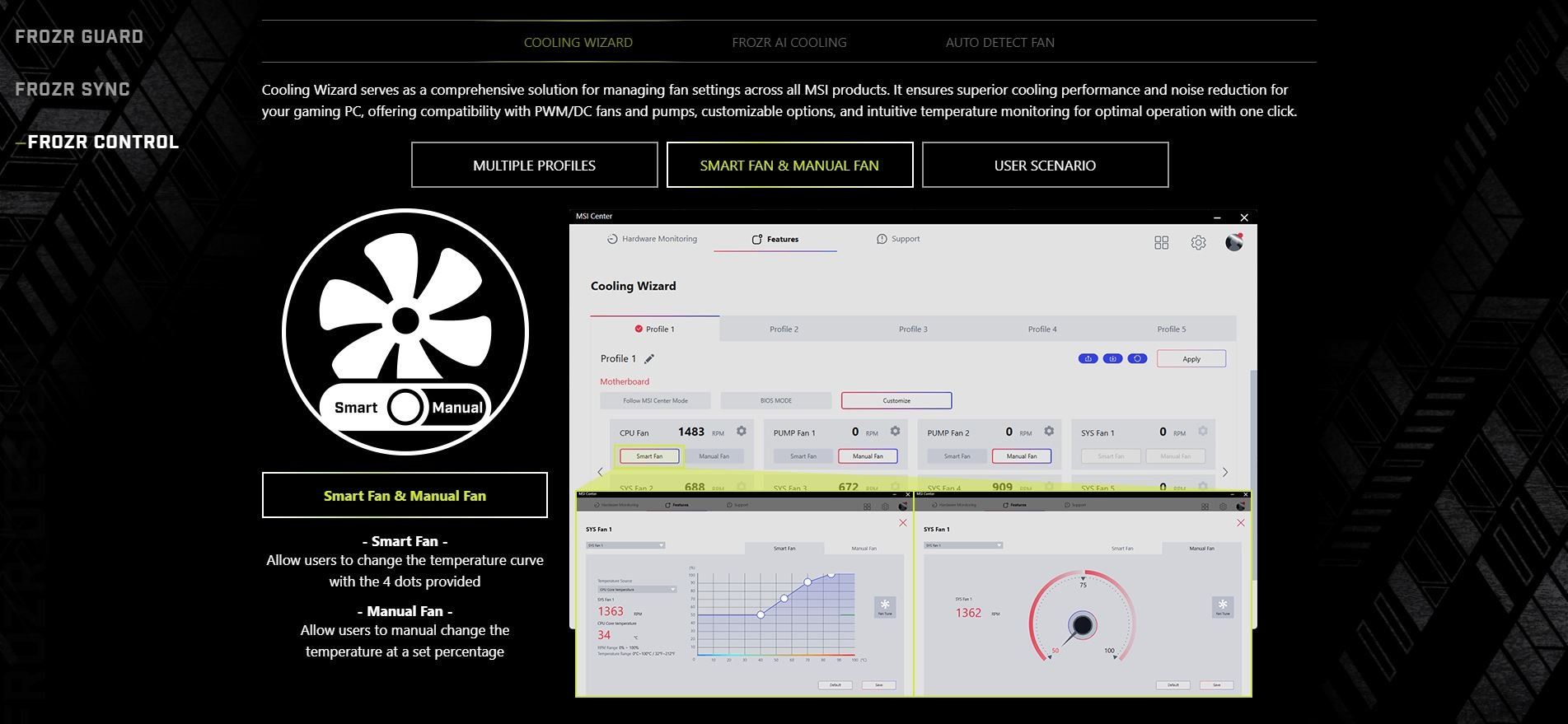The width and height of the screenshot is (1568, 724).
Task: Open the AUTO DETECT FAN tab
Action: coord(1000,42)
